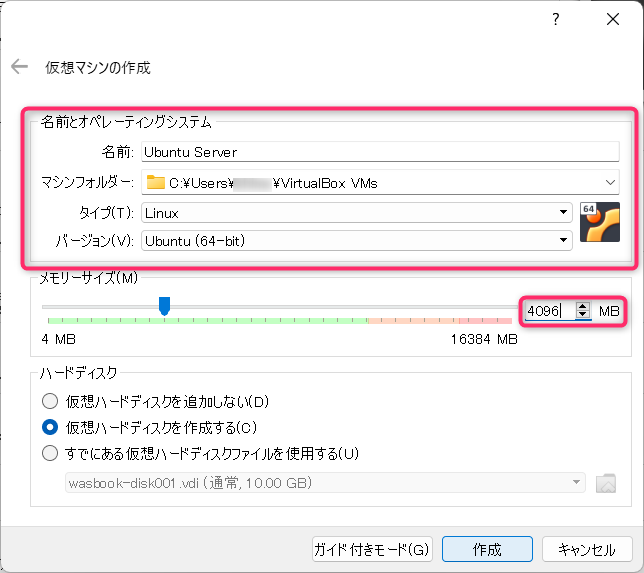Click the 16384 MB maximum label
Image resolution: width=644 pixels, height=573 pixels.
(484, 339)
